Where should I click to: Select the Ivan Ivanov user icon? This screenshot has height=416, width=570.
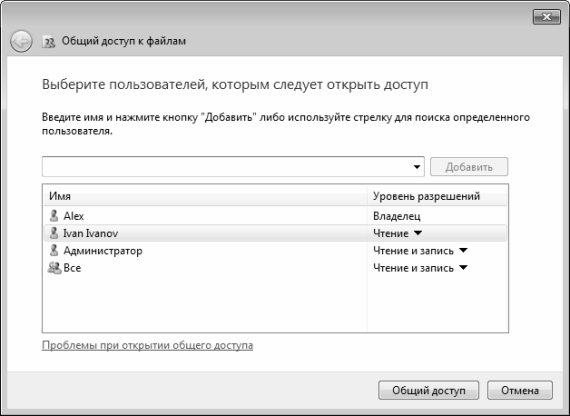[54, 233]
